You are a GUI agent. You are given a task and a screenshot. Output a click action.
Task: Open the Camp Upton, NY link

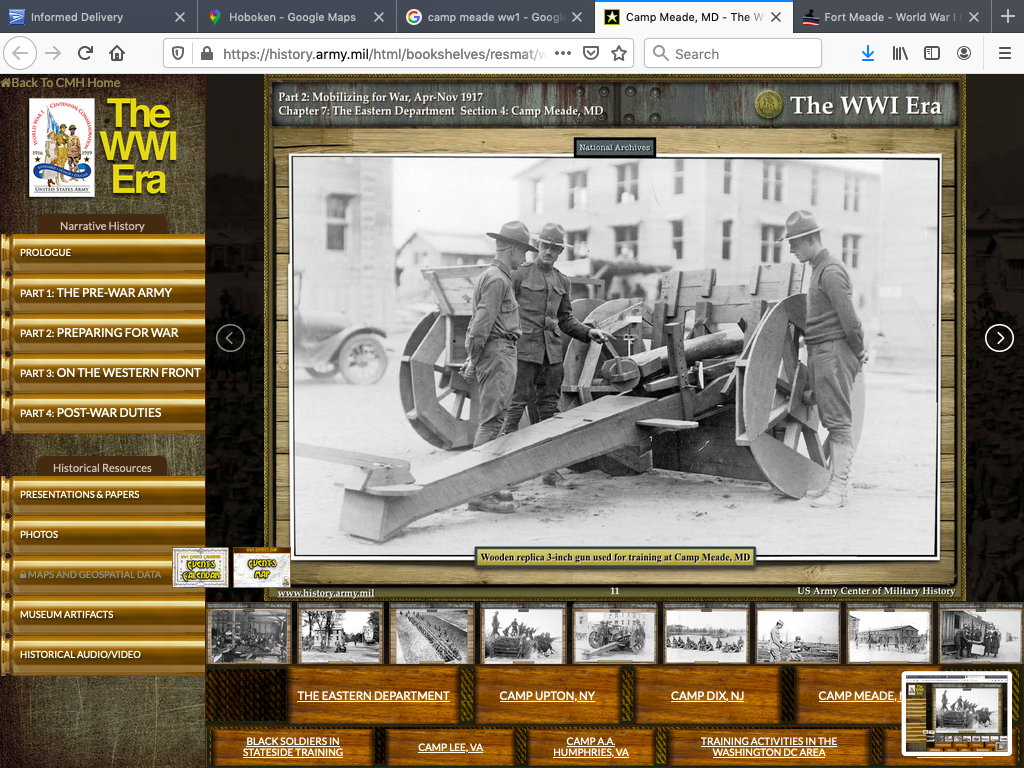(547, 696)
